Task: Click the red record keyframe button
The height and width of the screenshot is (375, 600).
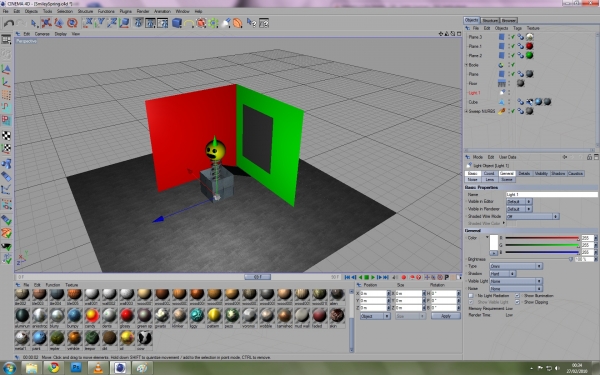Action: [x=403, y=277]
